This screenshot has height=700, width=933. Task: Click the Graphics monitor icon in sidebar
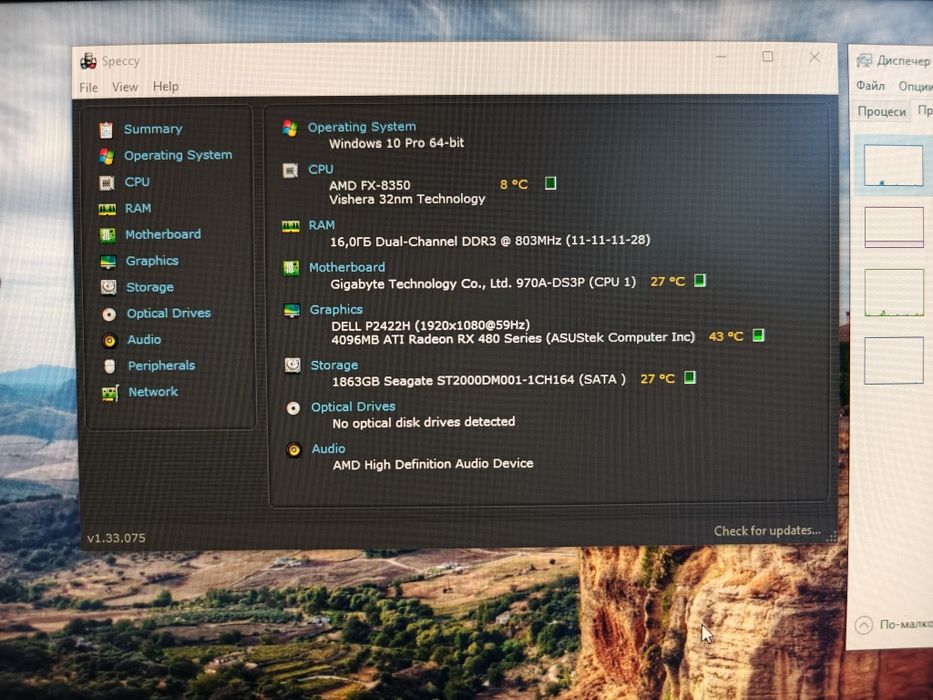[x=108, y=261]
